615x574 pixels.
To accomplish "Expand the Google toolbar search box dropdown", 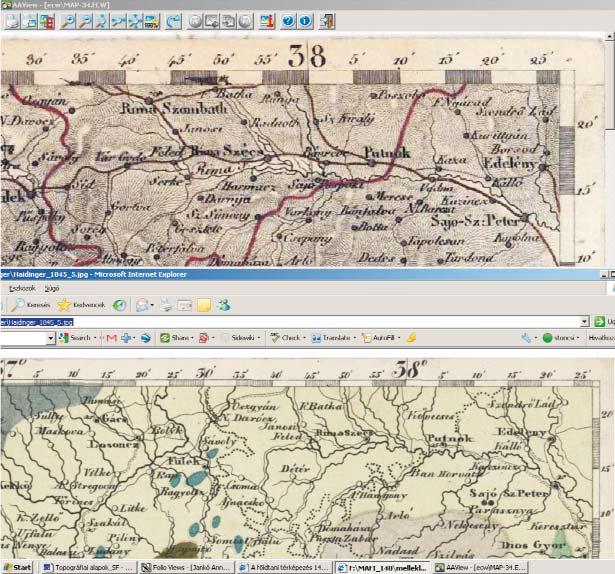I will coord(51,338).
